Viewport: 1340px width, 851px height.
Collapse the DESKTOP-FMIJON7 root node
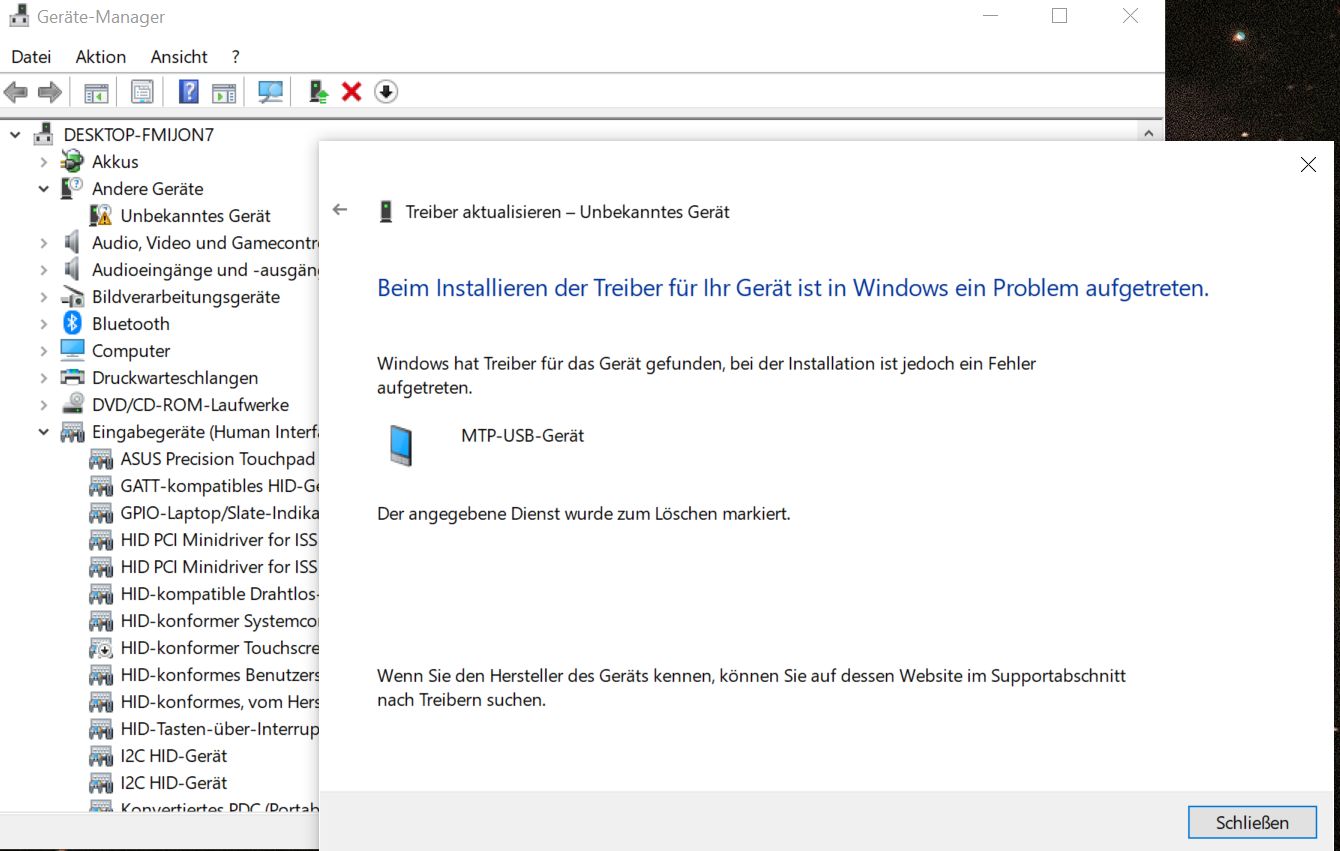[15, 134]
